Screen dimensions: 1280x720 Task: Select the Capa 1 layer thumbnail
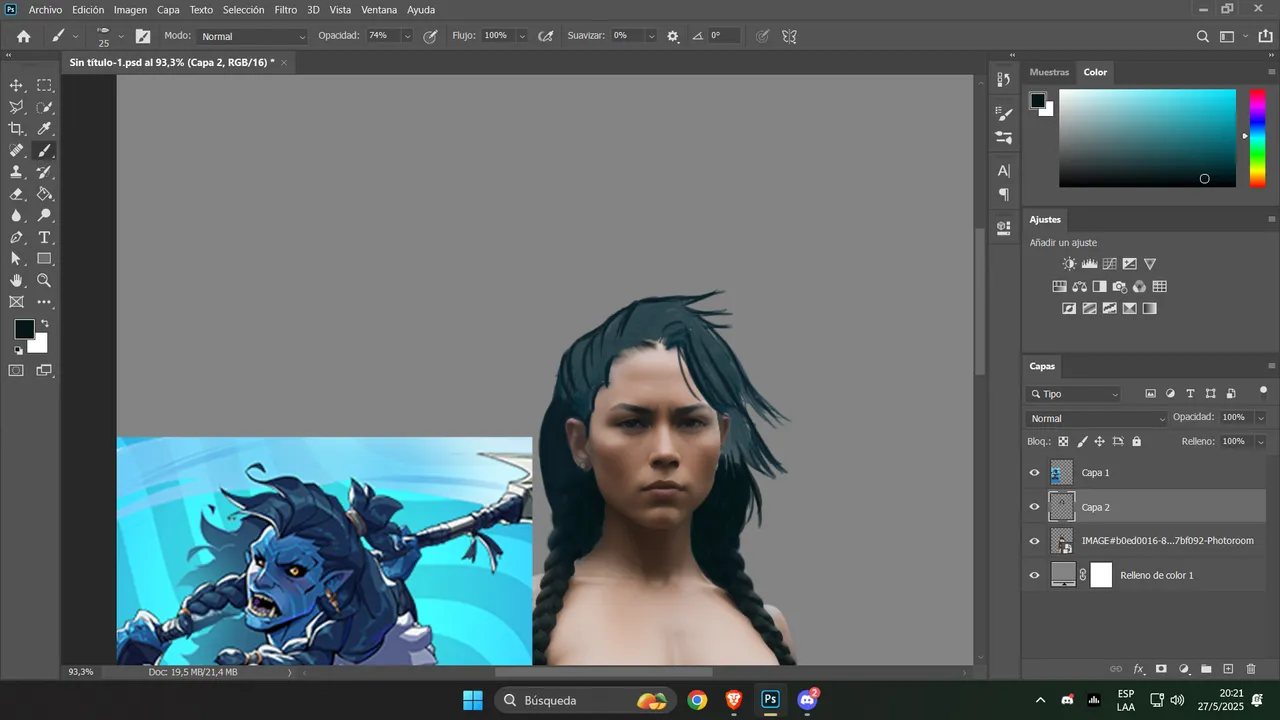1061,473
